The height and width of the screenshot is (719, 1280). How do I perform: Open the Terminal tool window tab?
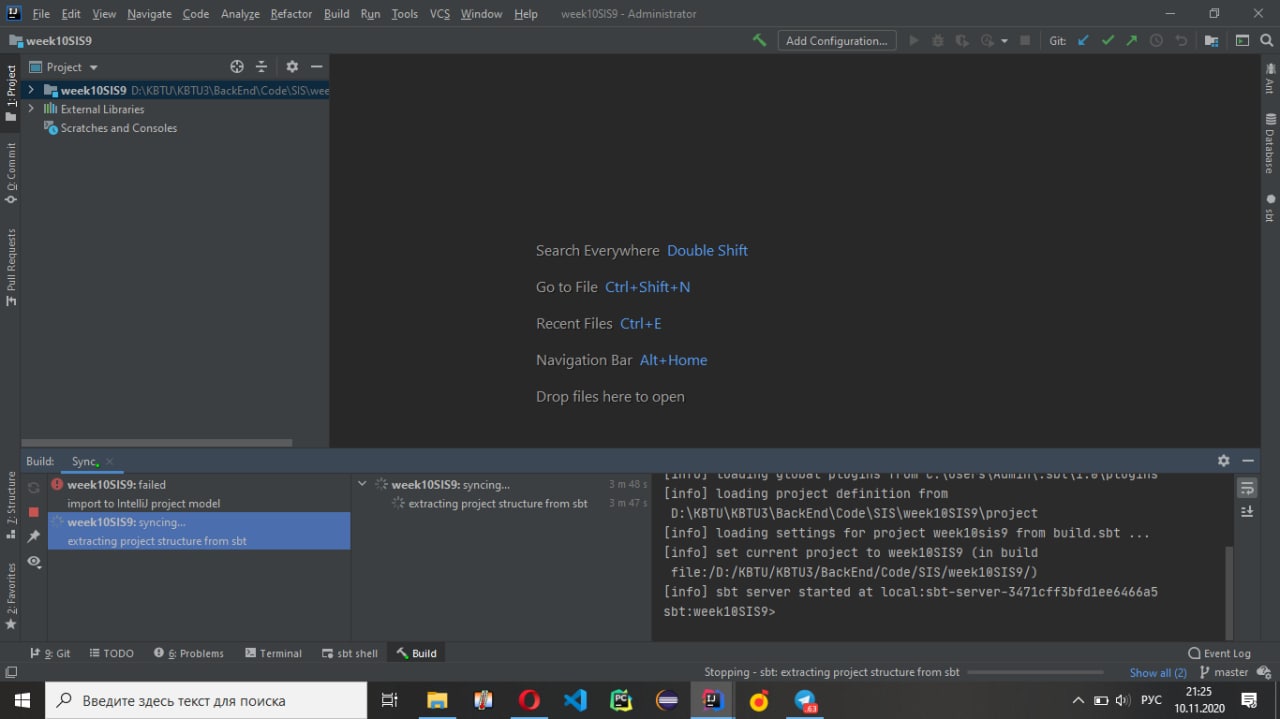point(273,653)
